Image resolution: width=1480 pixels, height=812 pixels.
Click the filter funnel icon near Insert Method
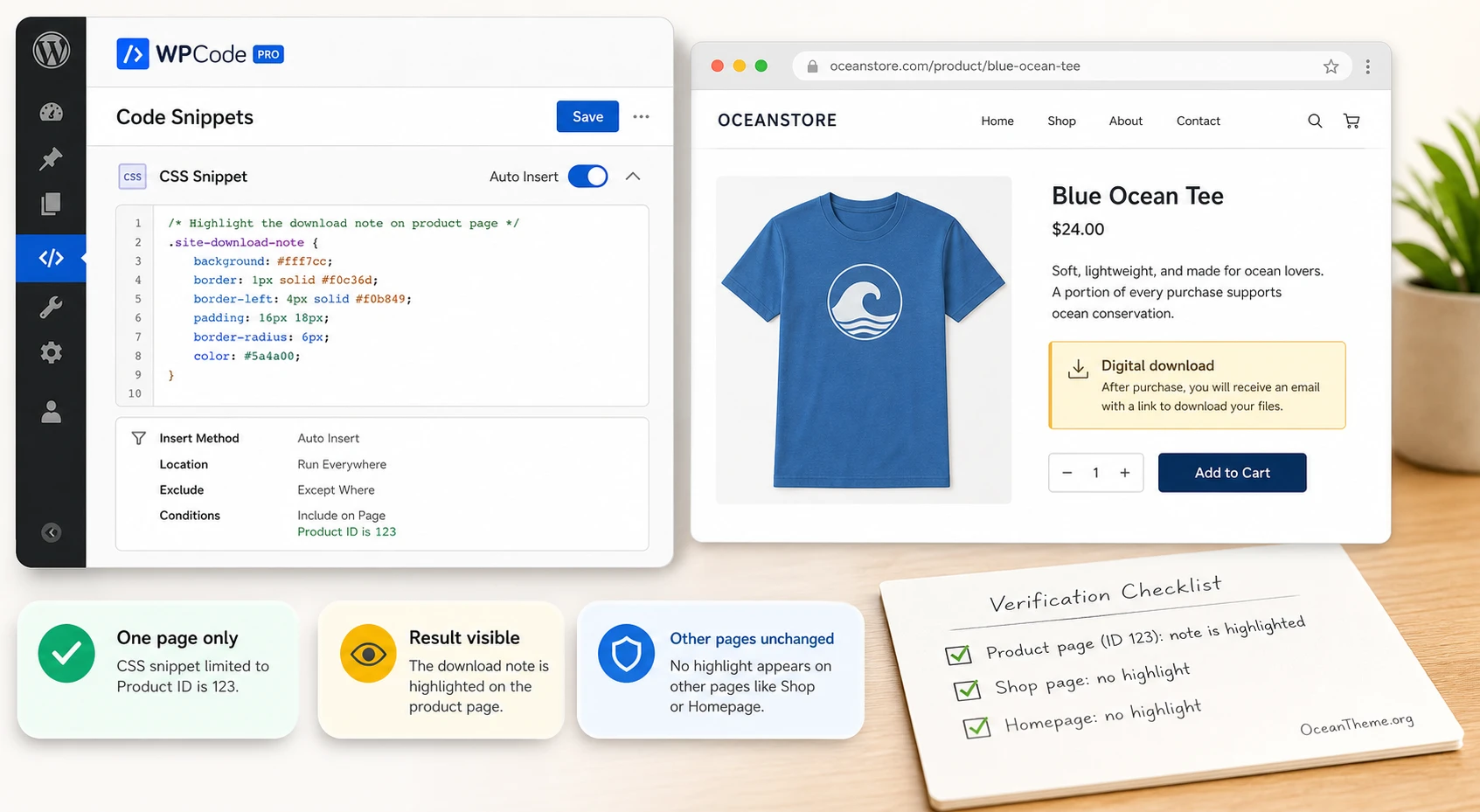click(x=138, y=438)
